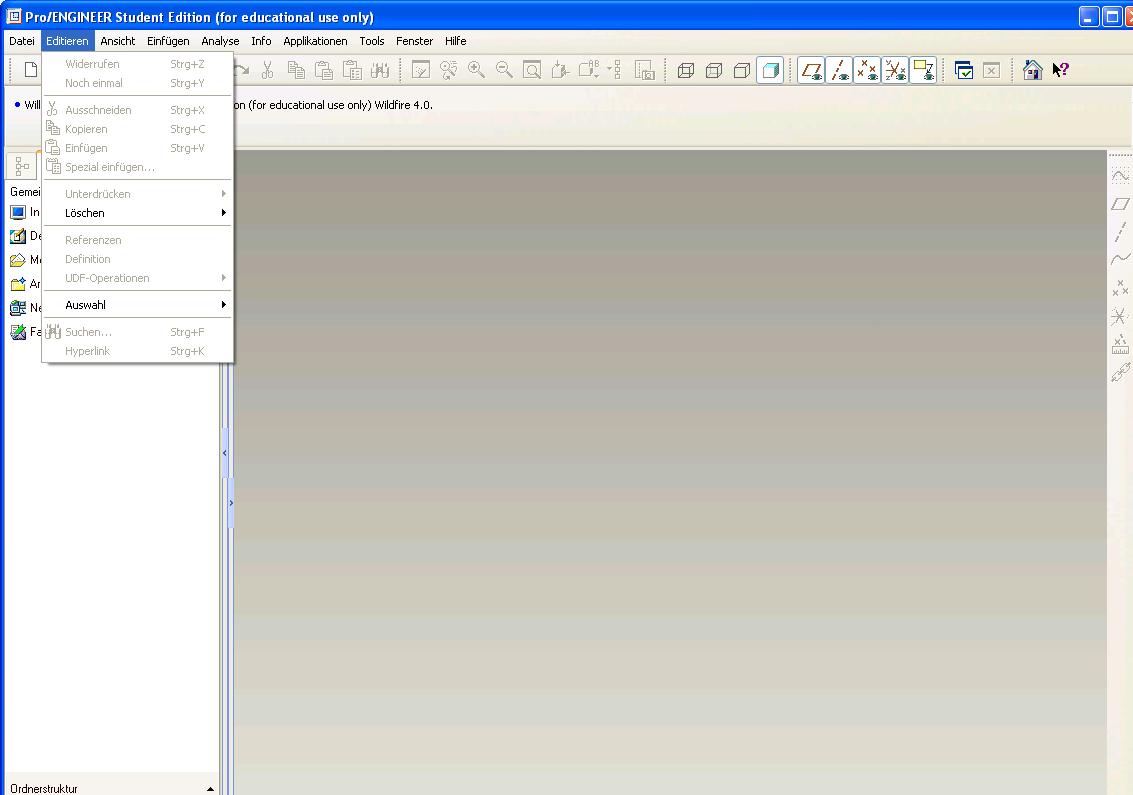The height and width of the screenshot is (795, 1133).
Task: Select the Hidden Line display icon
Action: pyautogui.click(x=714, y=70)
